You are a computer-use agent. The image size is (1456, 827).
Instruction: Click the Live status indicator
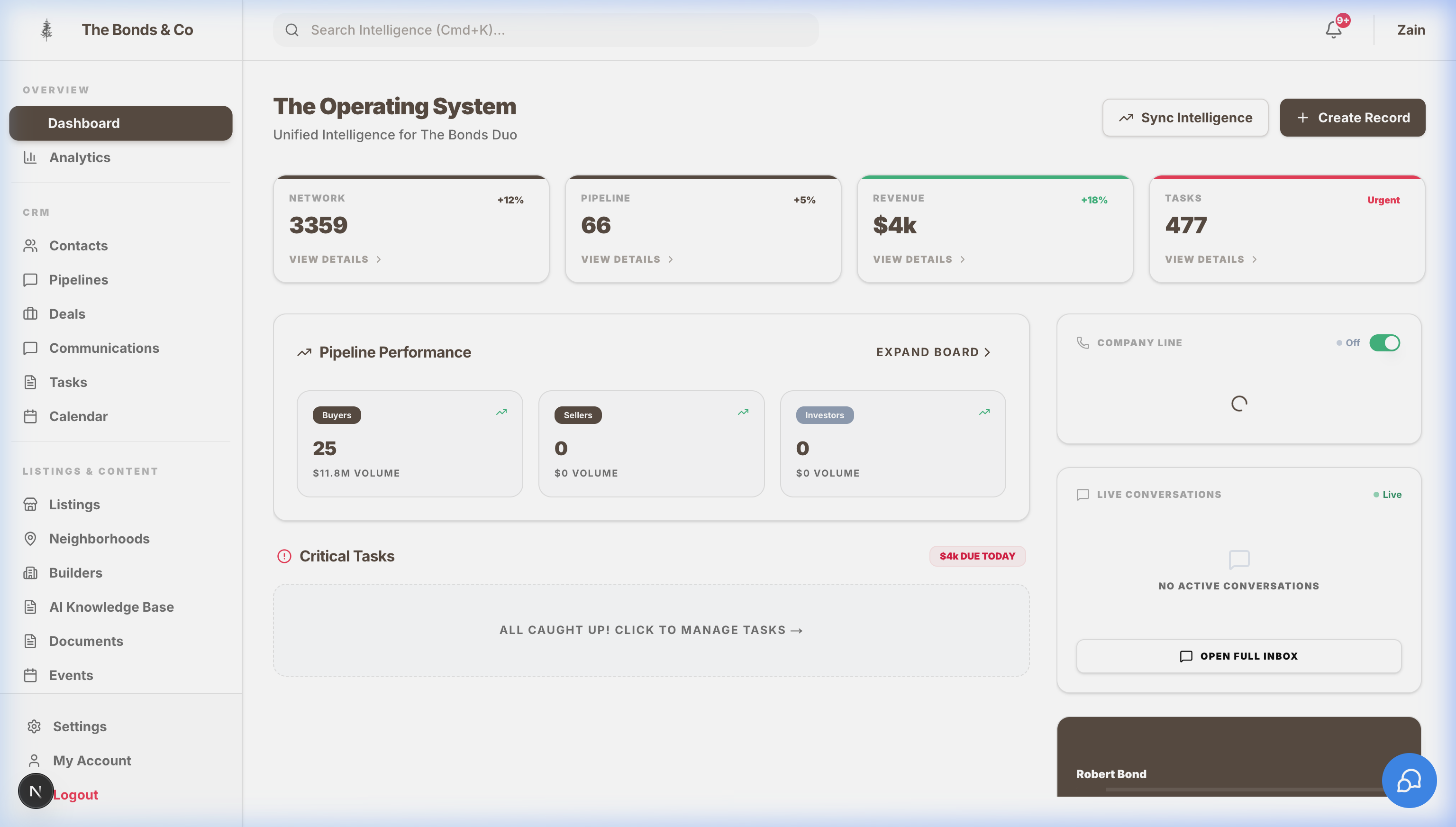tap(1387, 495)
